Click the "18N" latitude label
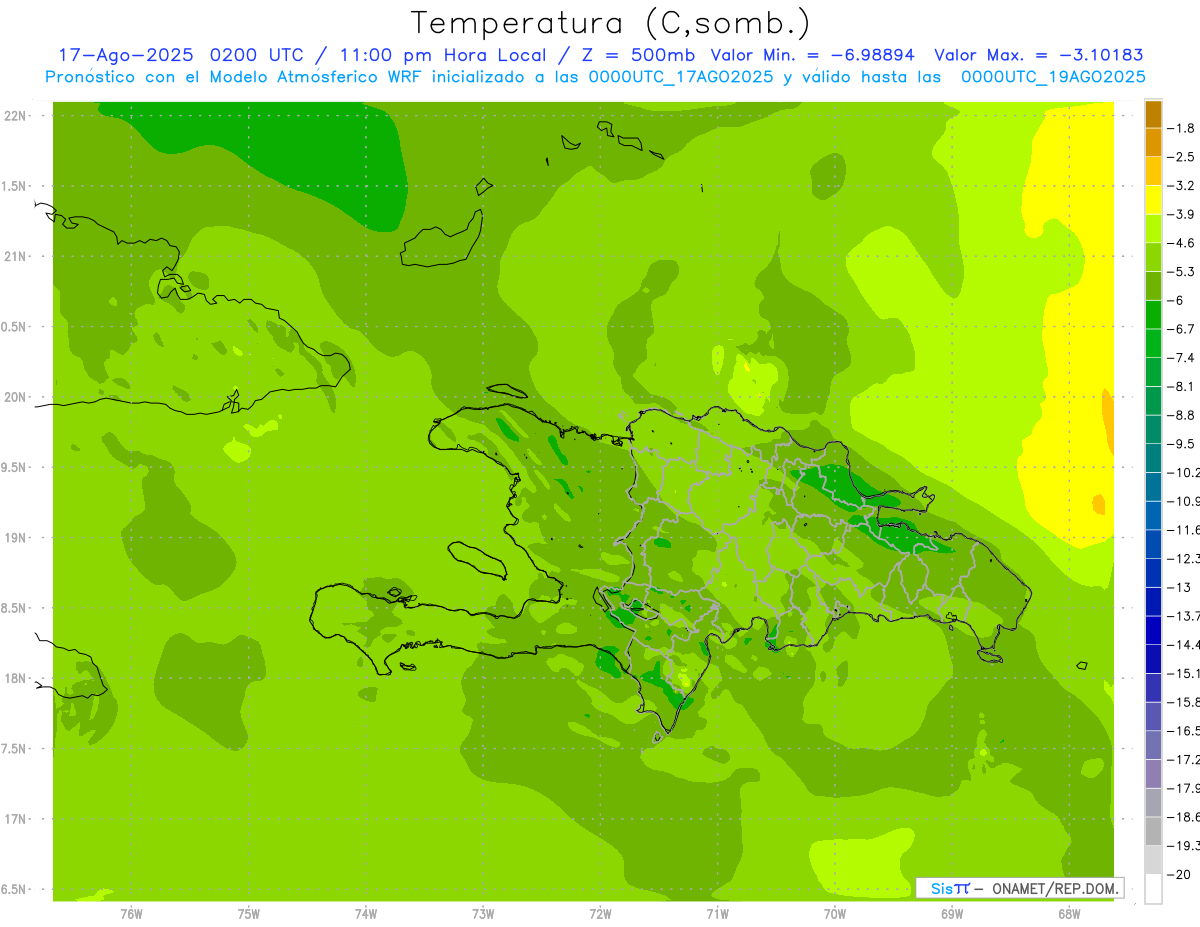This screenshot has height=927, width=1200. pos(17,679)
